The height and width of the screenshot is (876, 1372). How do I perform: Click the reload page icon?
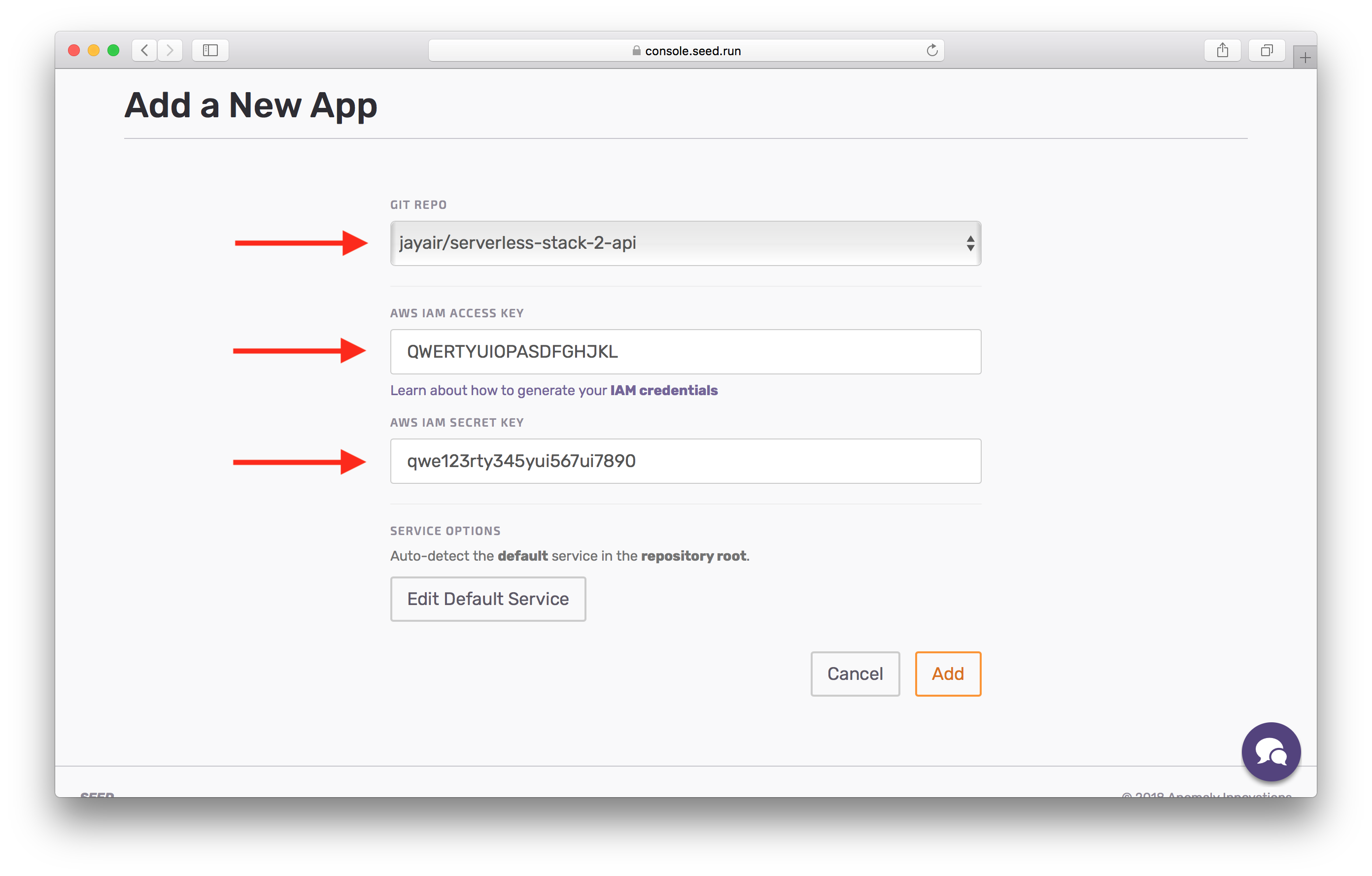click(x=931, y=50)
